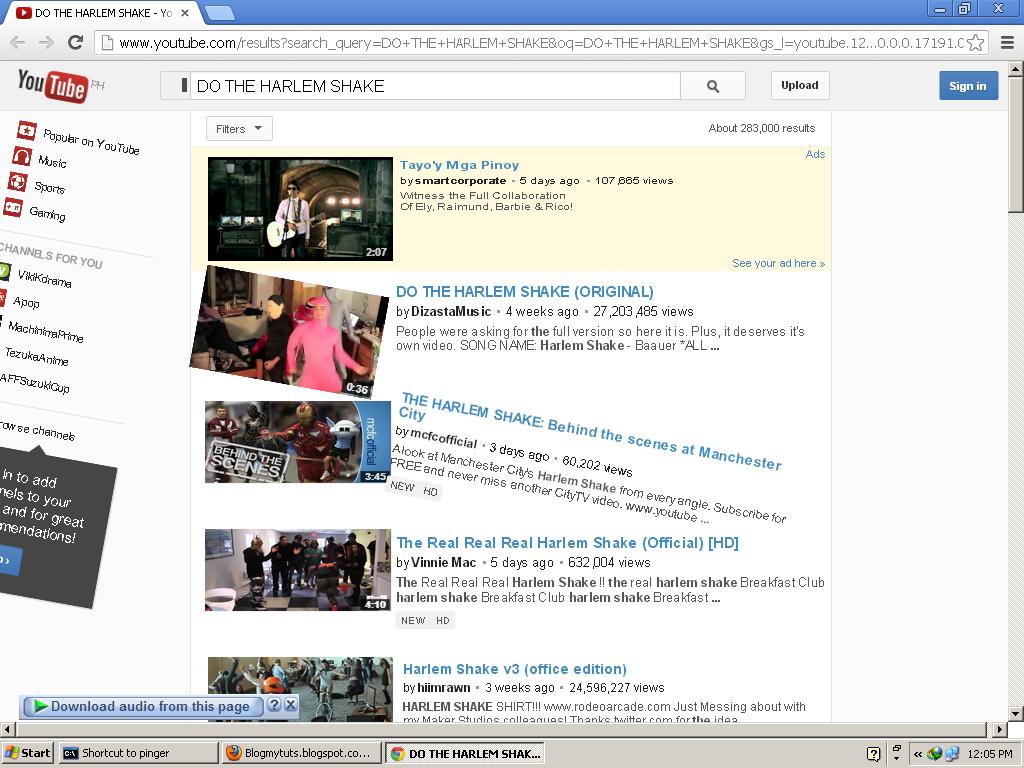The width and height of the screenshot is (1024, 768).
Task: Click the Vinnie Mac channel name
Action: click(x=443, y=562)
